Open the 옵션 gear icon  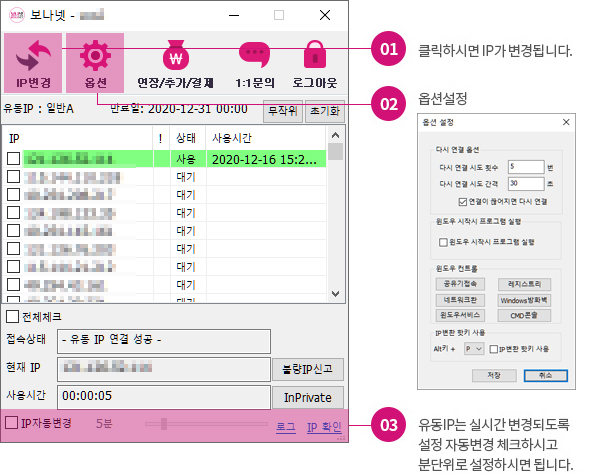click(x=95, y=56)
